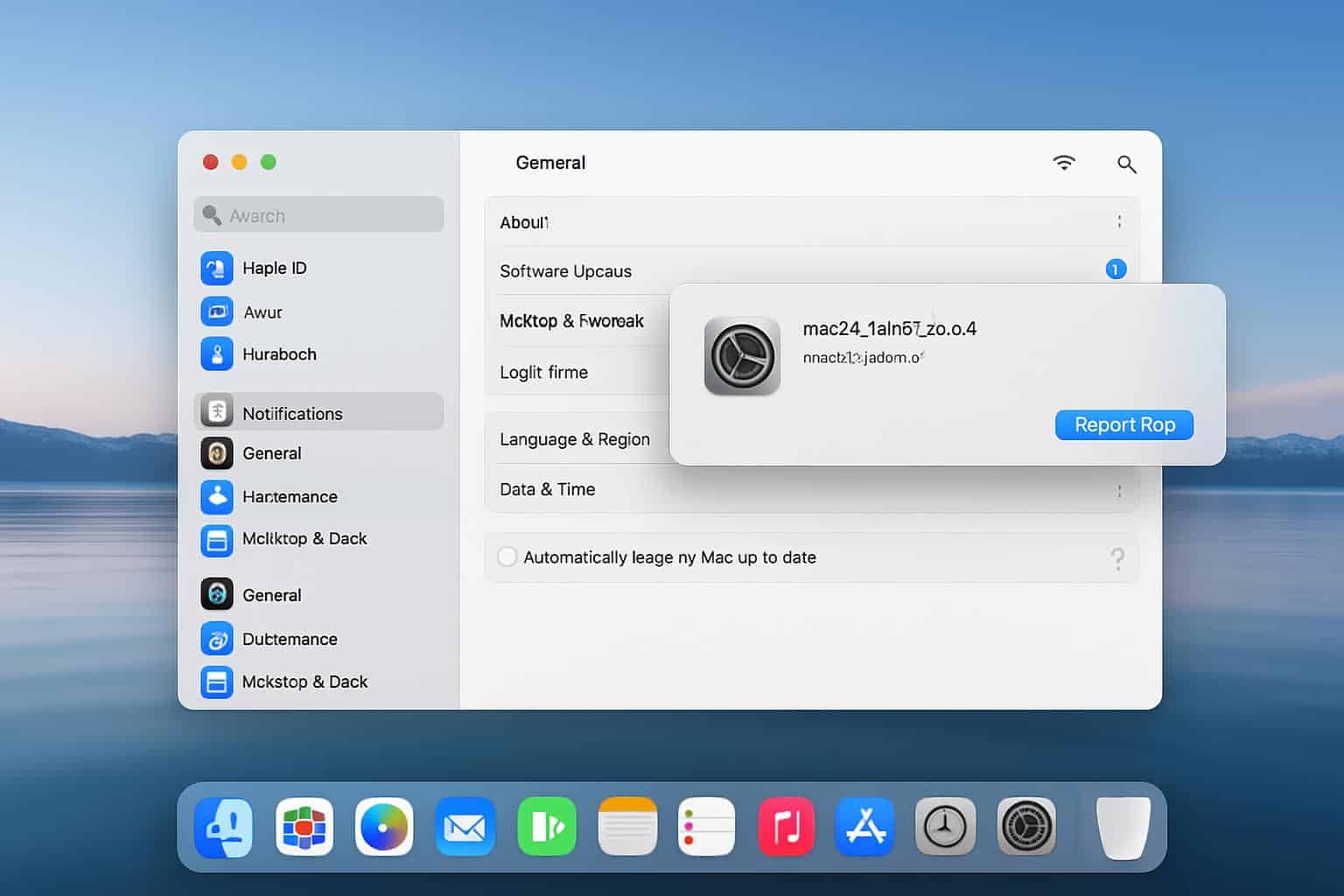Open the Software Upcaus update badge
The height and width of the screenshot is (896, 1344).
pyautogui.click(x=1116, y=269)
